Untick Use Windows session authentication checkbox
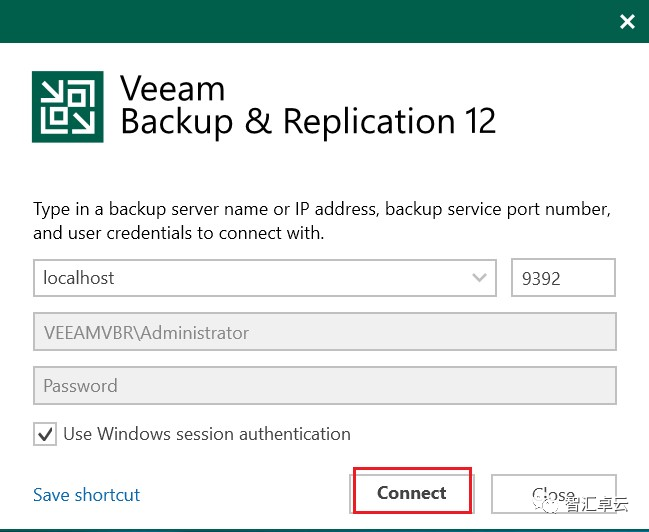 (x=45, y=434)
